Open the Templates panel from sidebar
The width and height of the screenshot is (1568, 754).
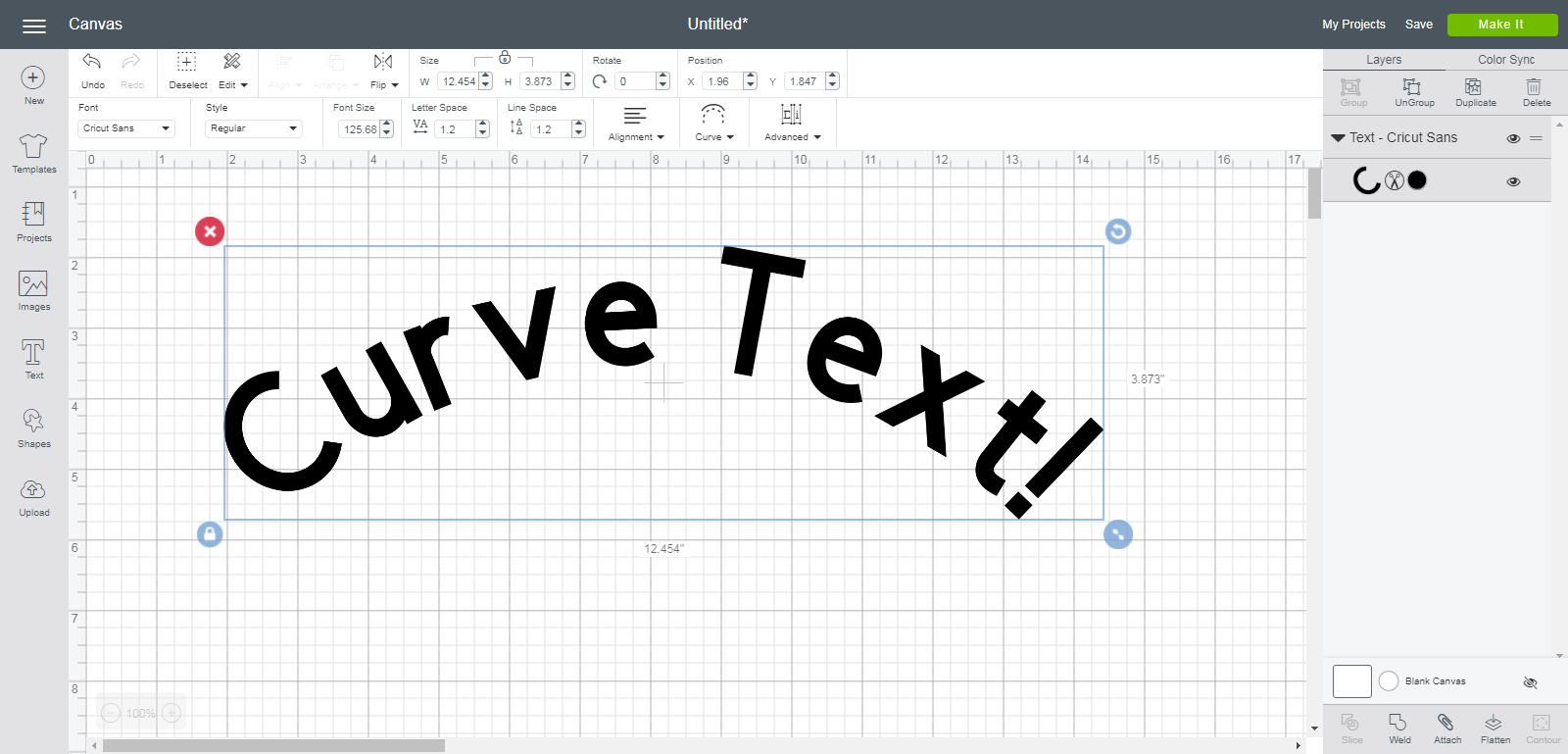(33, 154)
